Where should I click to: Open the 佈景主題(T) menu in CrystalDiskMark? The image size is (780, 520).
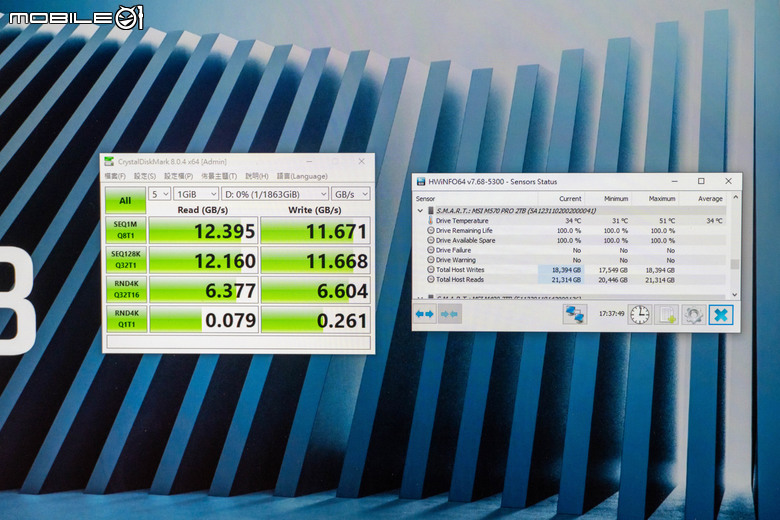point(219,176)
